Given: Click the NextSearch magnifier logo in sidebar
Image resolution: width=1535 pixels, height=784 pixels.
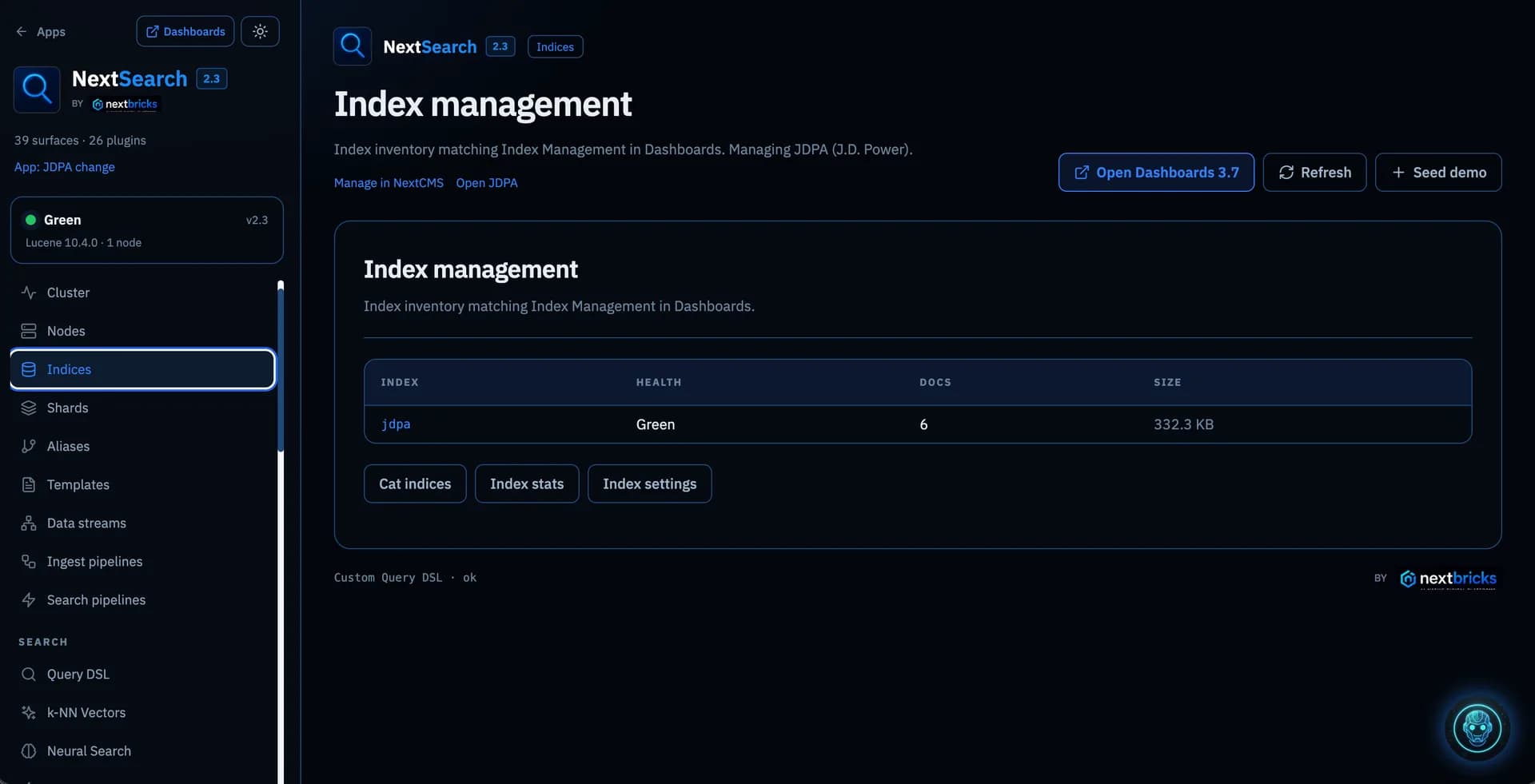Looking at the screenshot, I should pos(37,90).
